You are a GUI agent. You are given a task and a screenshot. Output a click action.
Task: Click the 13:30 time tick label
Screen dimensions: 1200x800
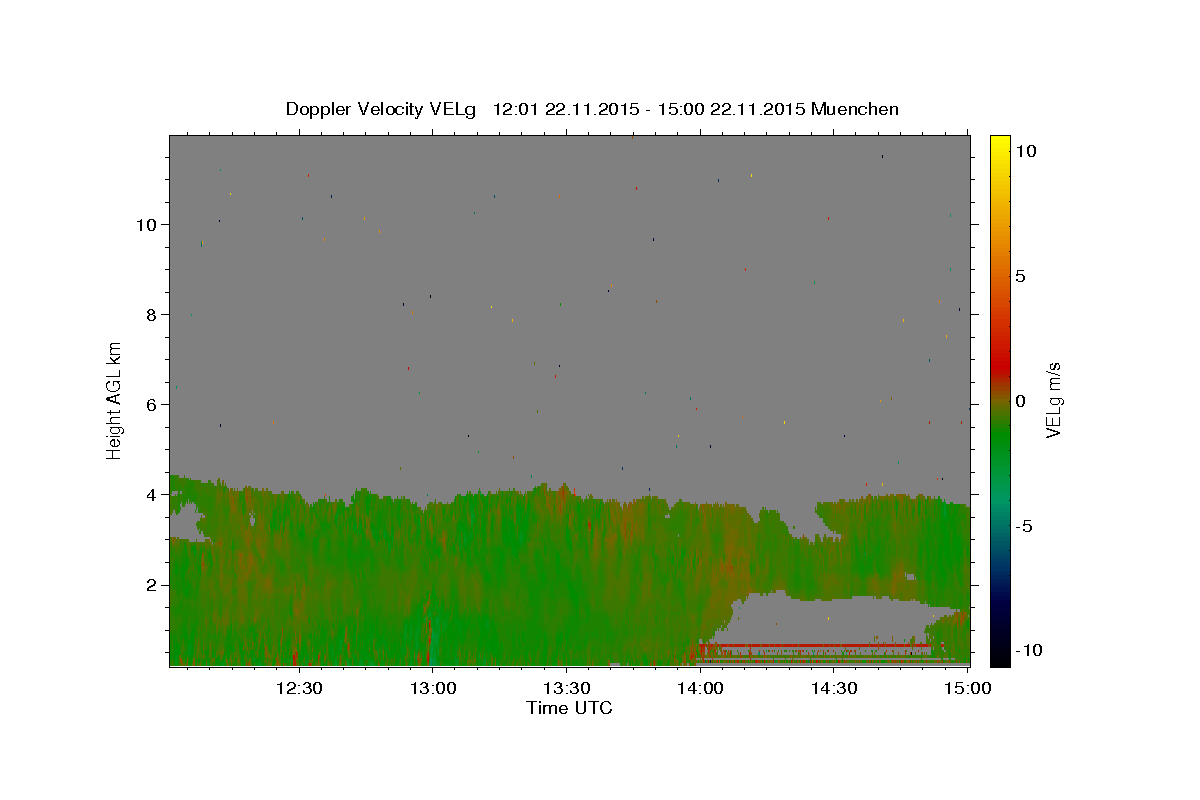[x=567, y=688]
